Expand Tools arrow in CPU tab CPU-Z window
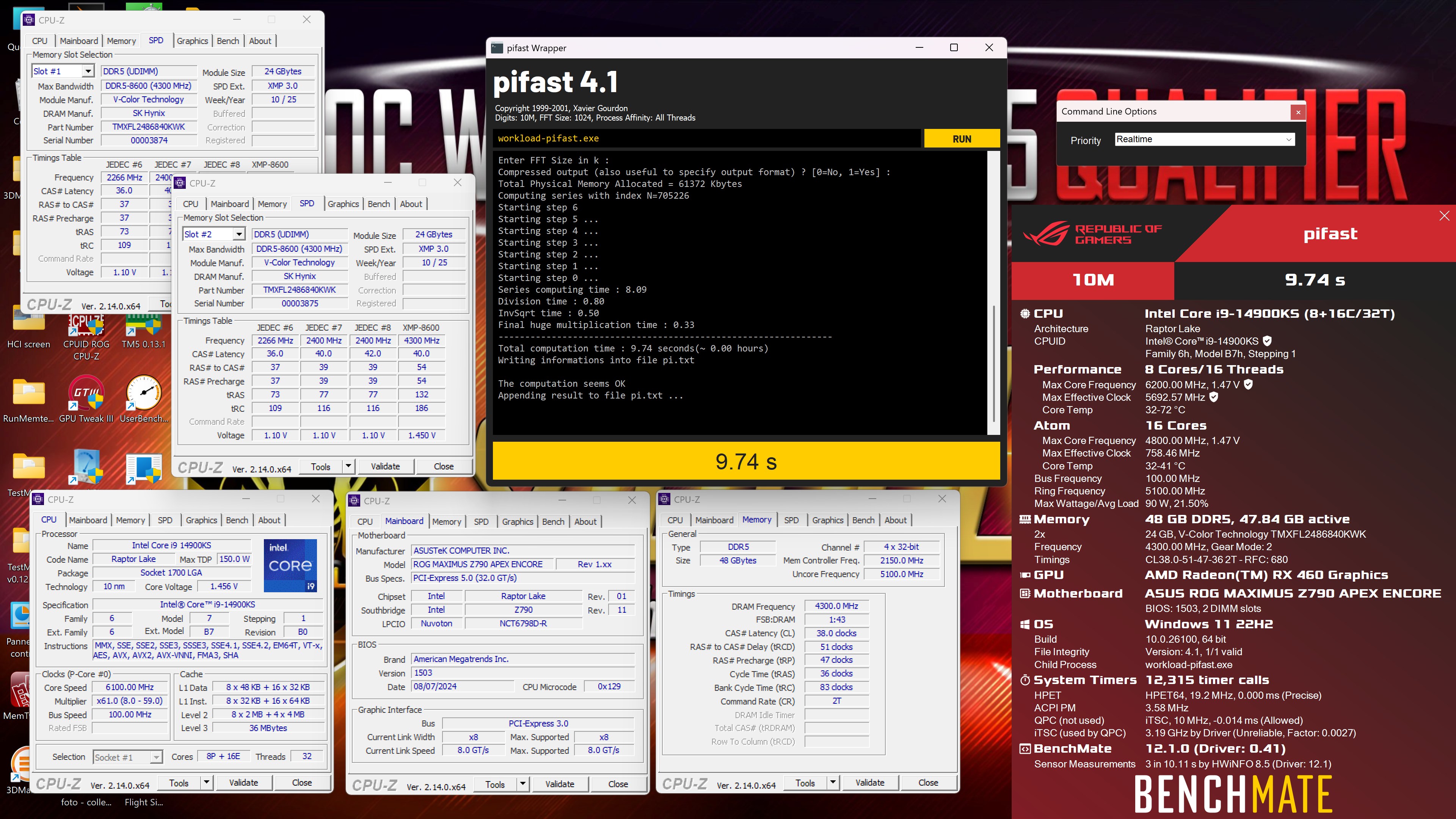This screenshot has height=819, width=1456. point(207,783)
